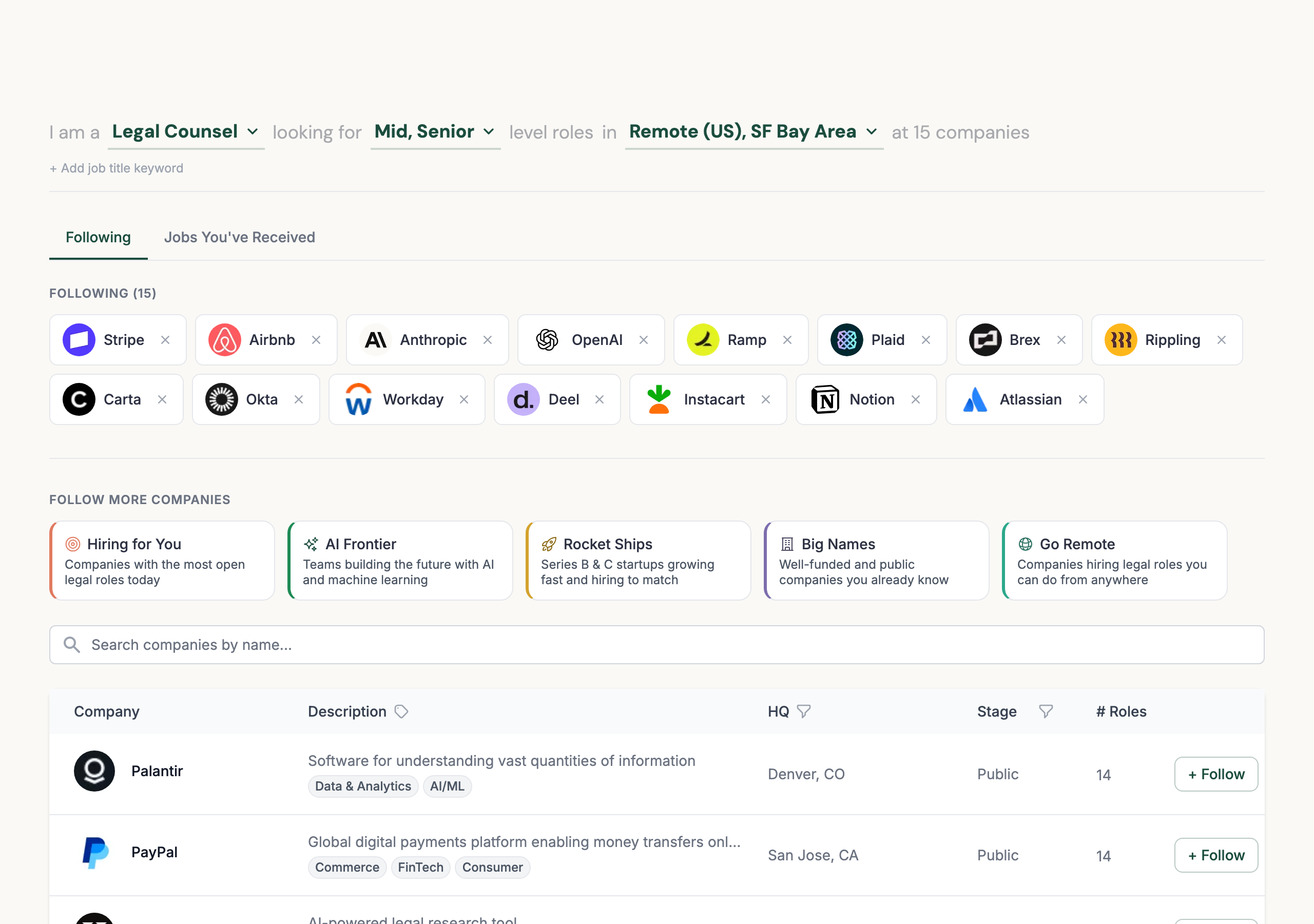This screenshot has height=924, width=1314.
Task: Click the Instacart carrot icon
Action: pyautogui.click(x=659, y=399)
